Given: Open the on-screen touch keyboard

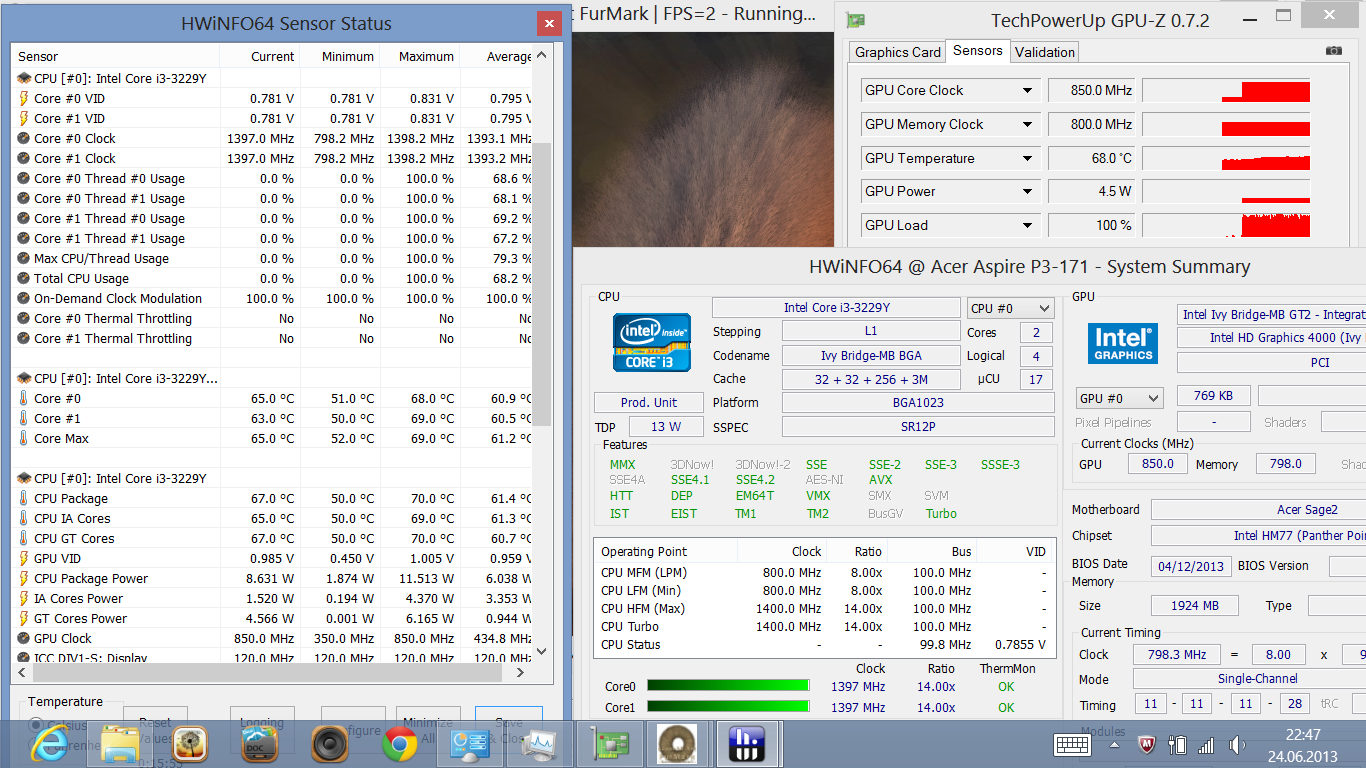Looking at the screenshot, I should [x=1072, y=745].
